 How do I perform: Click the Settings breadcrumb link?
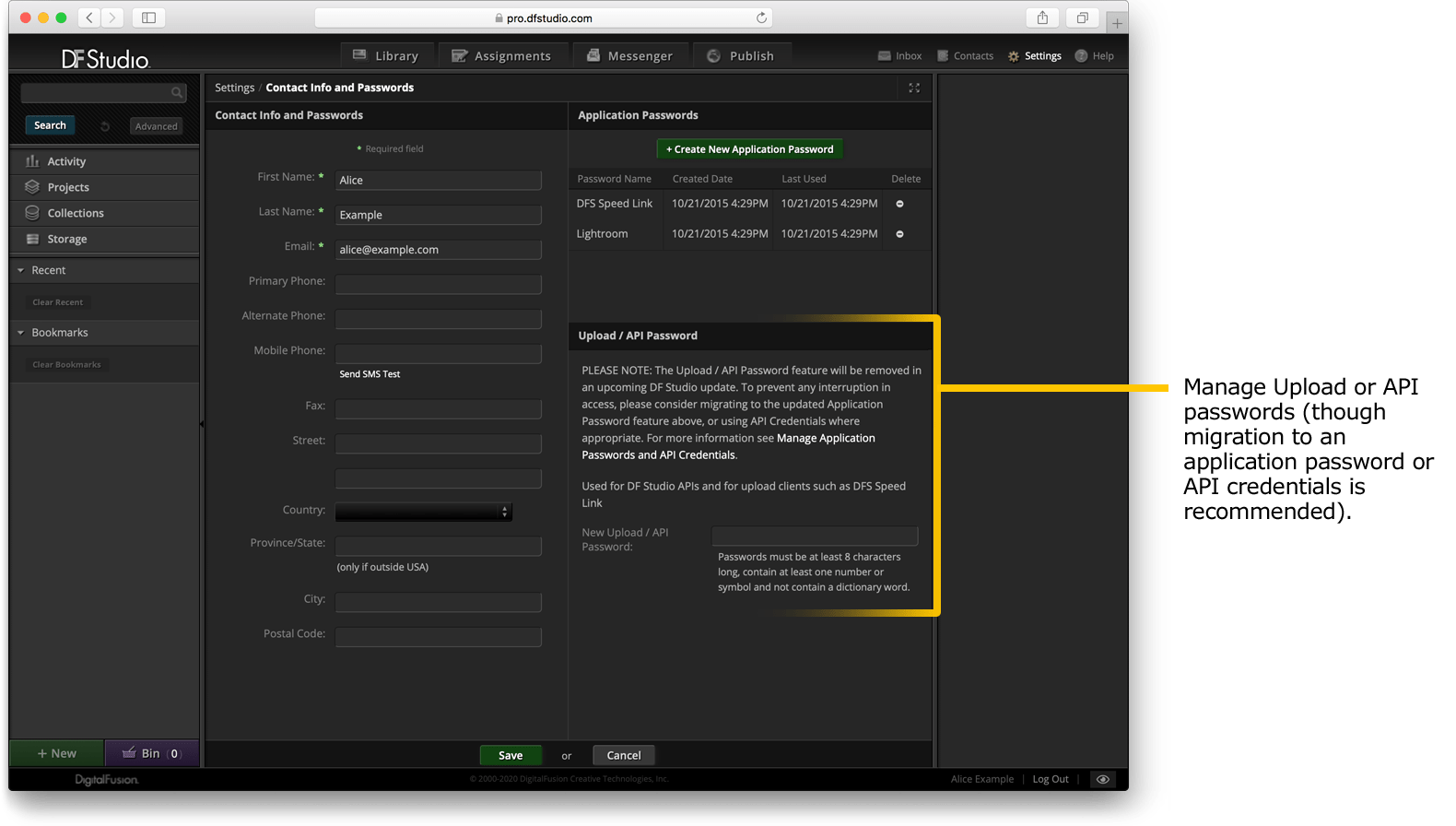[x=234, y=88]
